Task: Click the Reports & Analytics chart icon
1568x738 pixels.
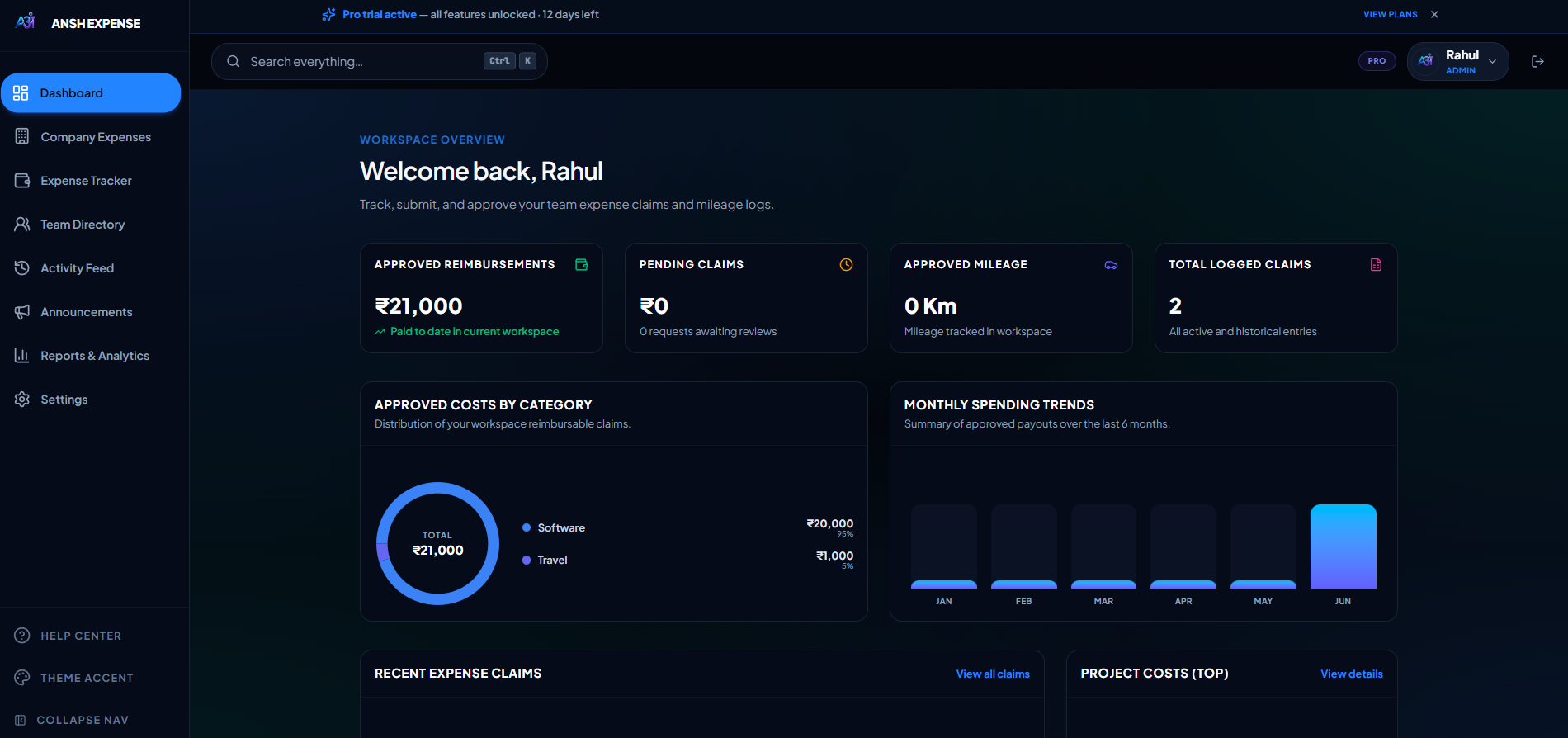Action: pyautogui.click(x=22, y=355)
